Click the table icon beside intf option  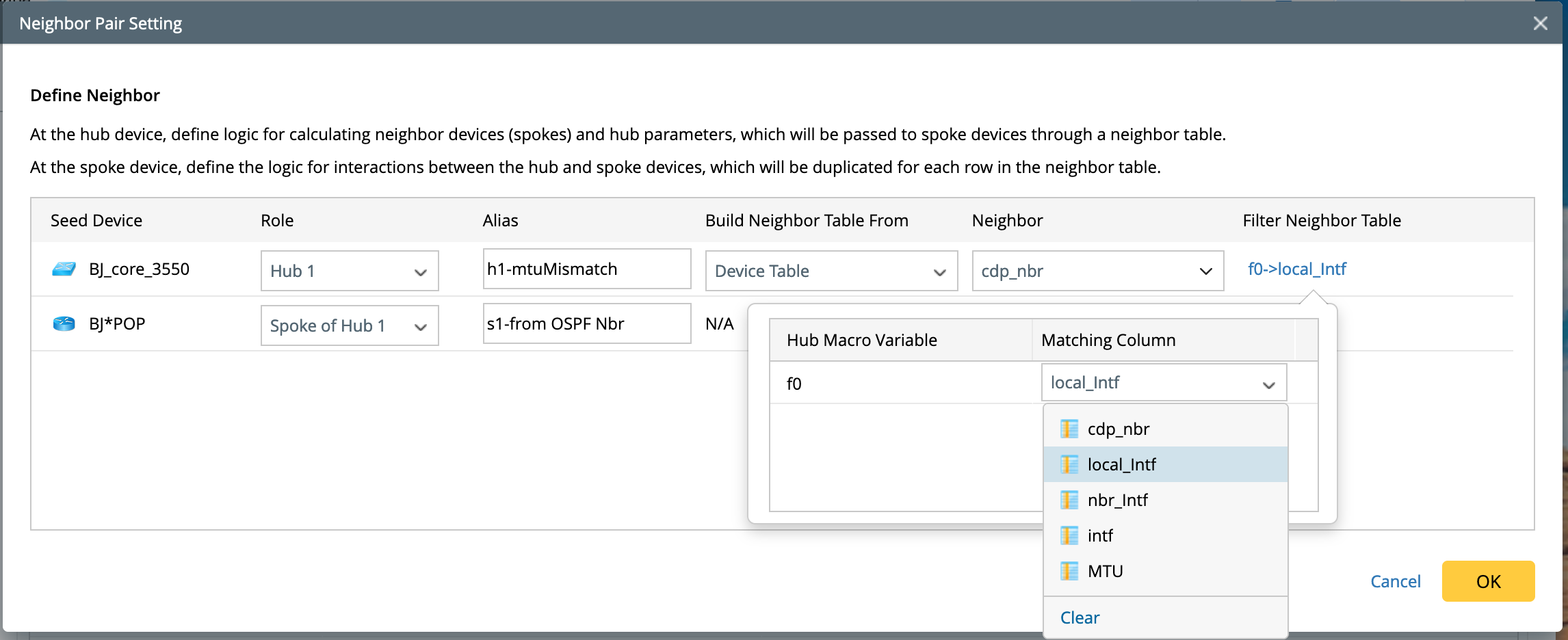[x=1069, y=536]
